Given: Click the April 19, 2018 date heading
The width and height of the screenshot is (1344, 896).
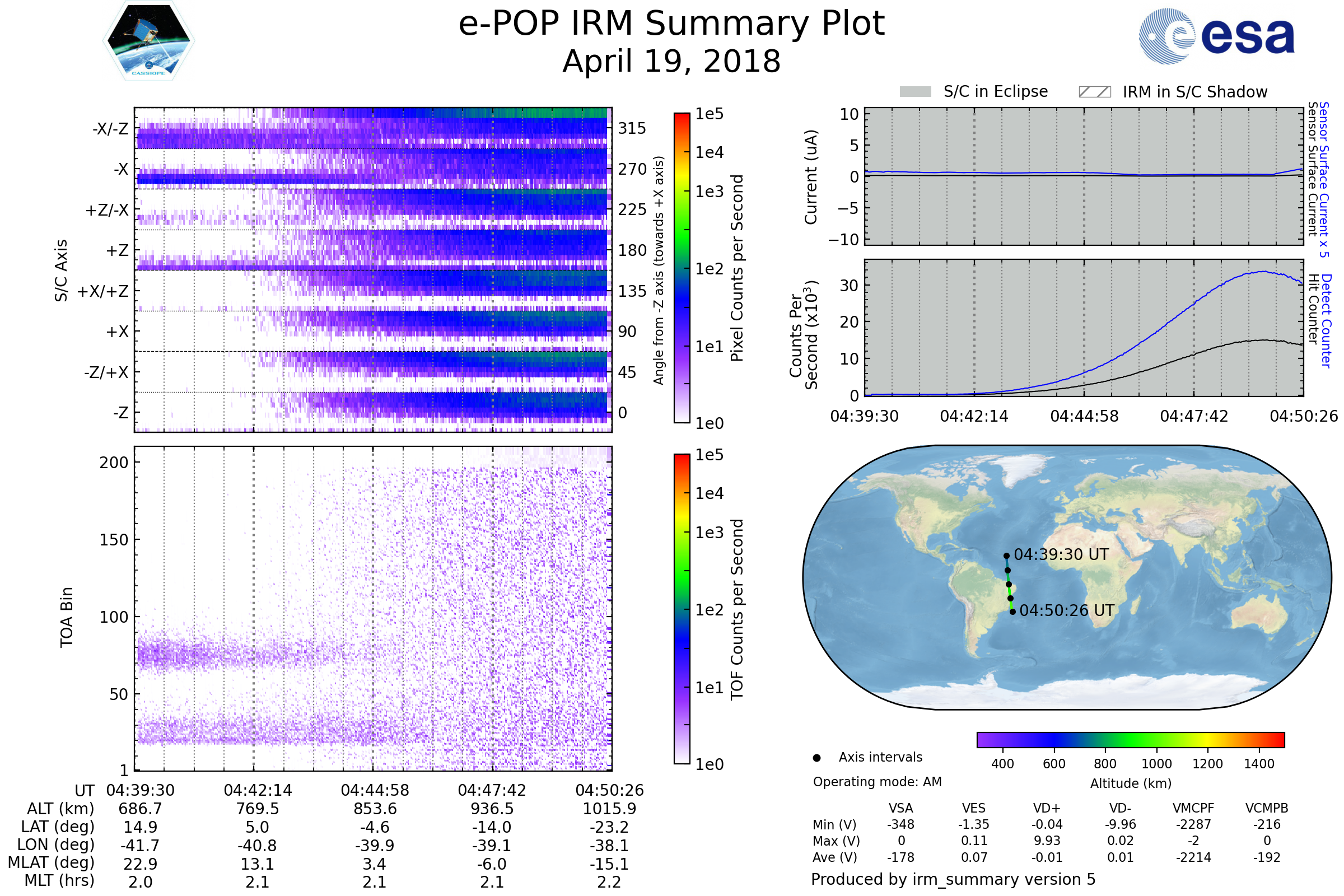Looking at the screenshot, I should pos(671,61).
